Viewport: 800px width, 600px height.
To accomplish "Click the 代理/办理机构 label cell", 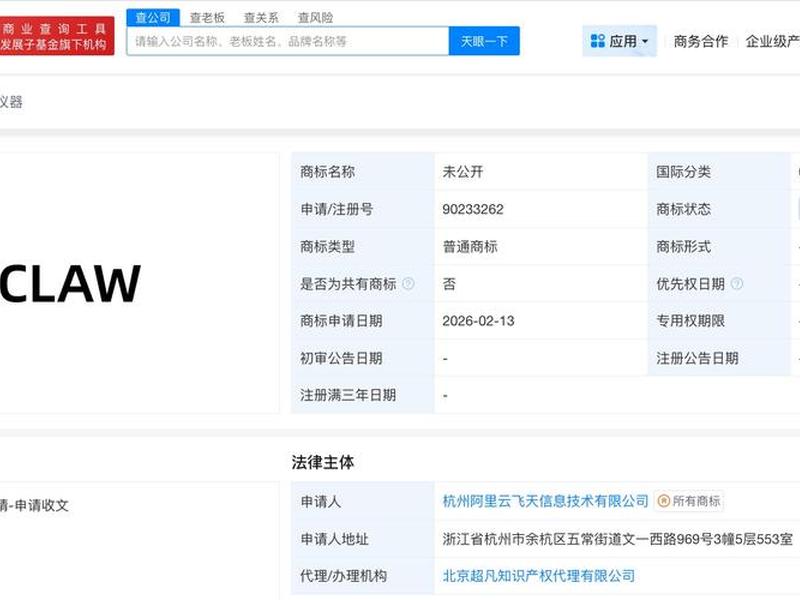I will point(363,576).
